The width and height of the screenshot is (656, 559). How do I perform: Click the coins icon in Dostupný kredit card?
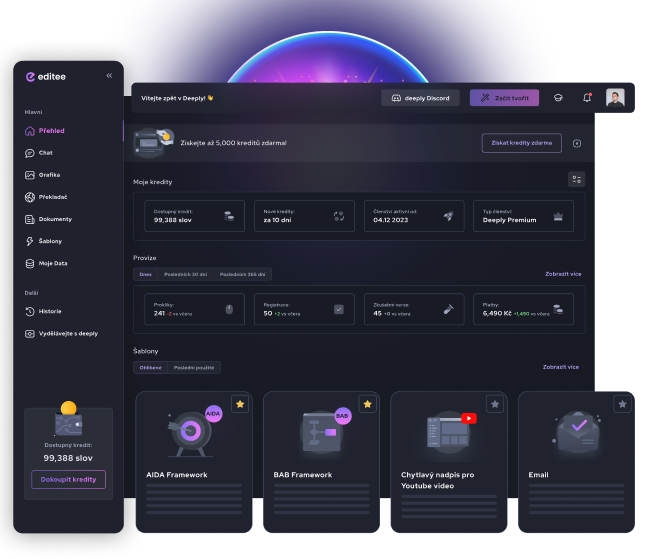point(229,216)
